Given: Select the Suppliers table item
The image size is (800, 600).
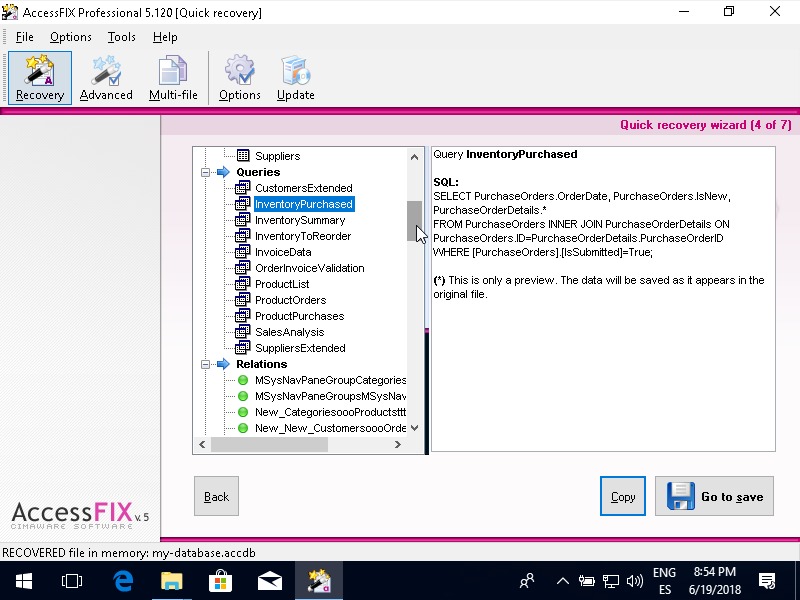Looking at the screenshot, I should pos(277,156).
